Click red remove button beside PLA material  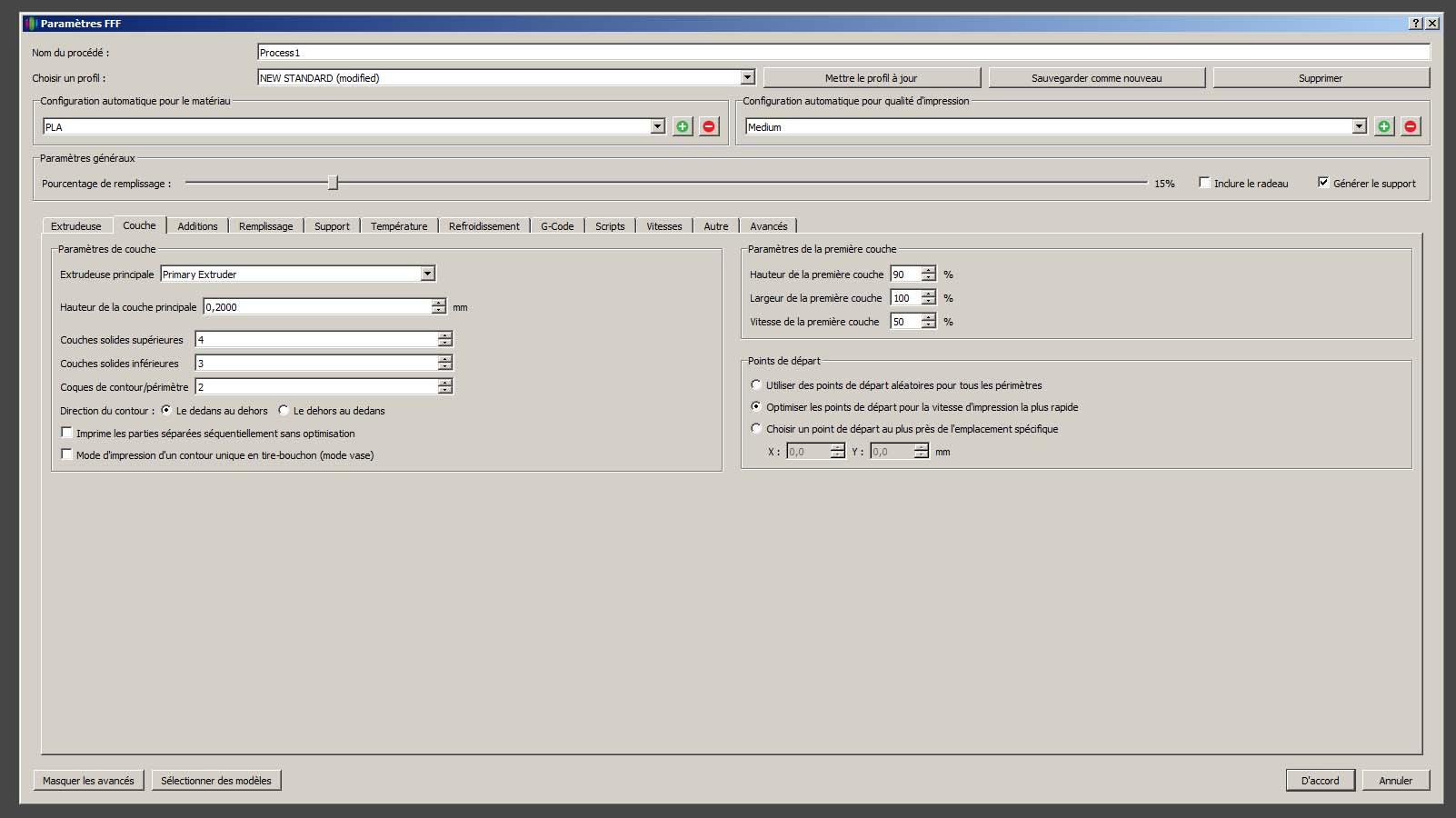[x=709, y=127]
